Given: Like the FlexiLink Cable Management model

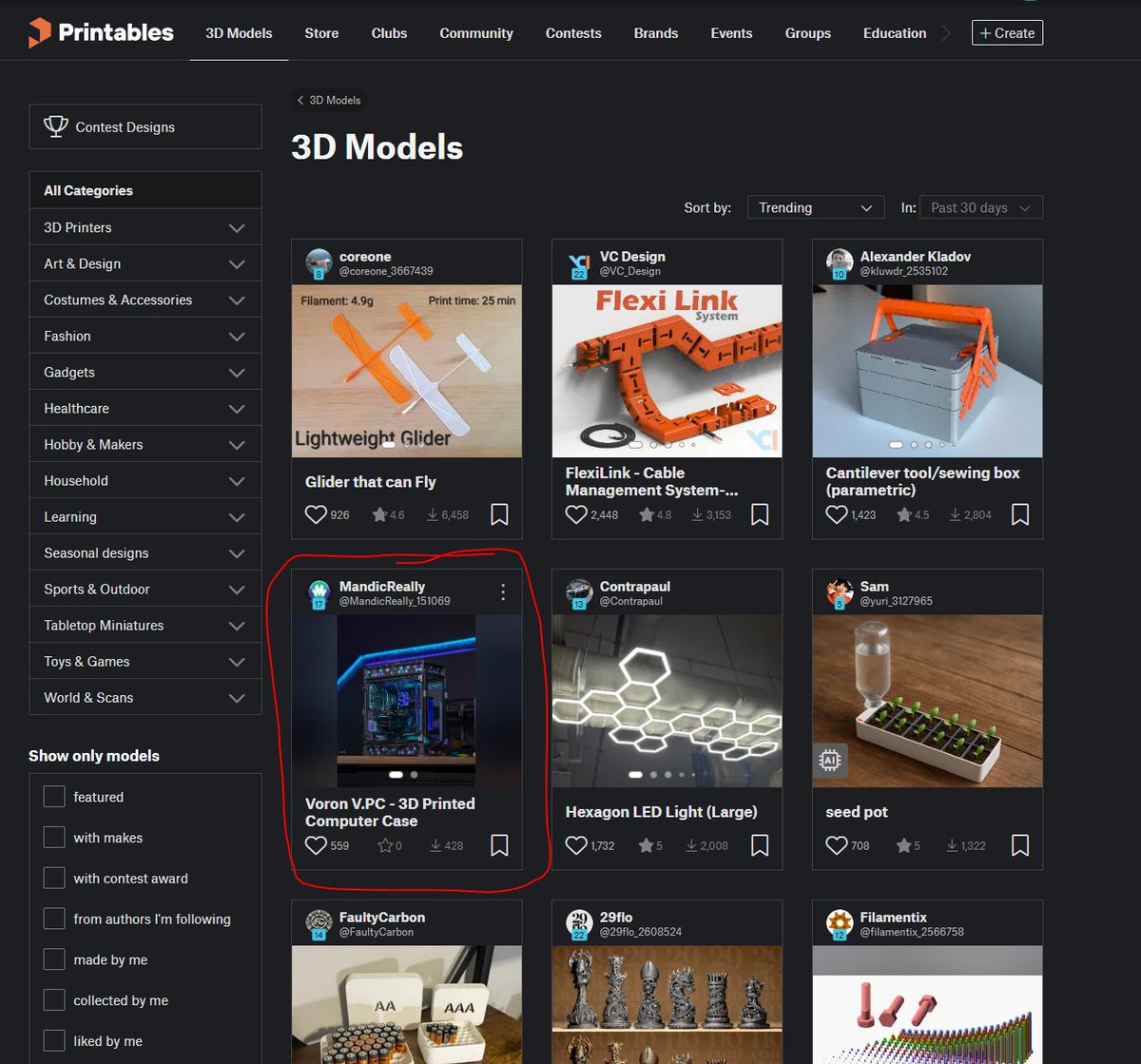Looking at the screenshot, I should (576, 514).
